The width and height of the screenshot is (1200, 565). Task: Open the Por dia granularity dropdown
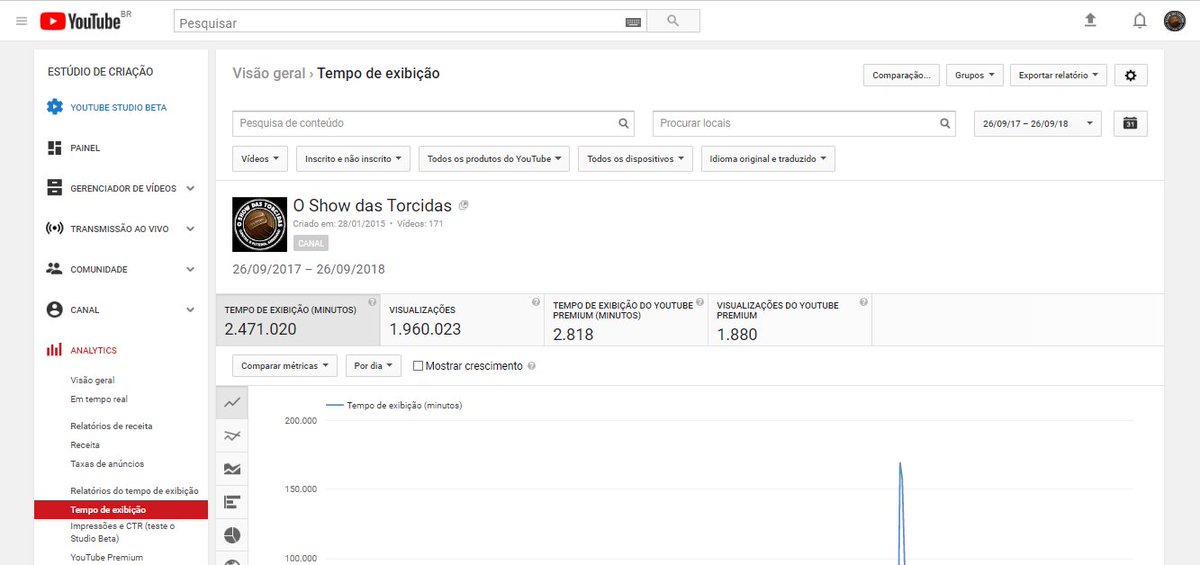pos(373,366)
